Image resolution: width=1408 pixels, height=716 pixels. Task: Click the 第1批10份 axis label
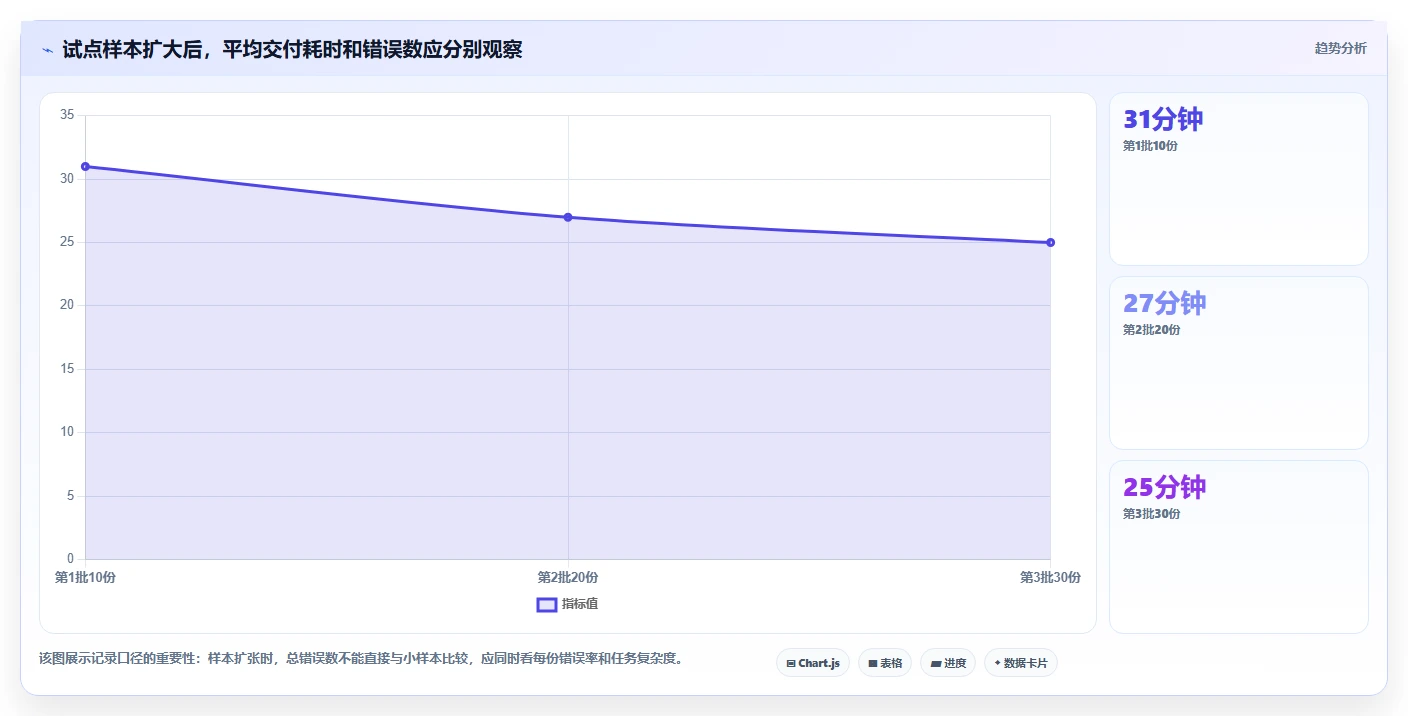(x=85, y=577)
